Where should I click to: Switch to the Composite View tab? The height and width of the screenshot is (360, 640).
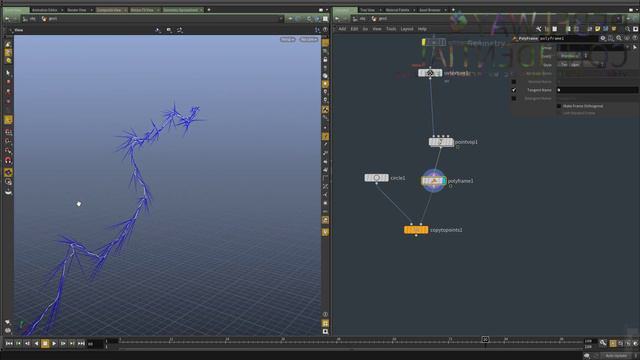click(109, 10)
